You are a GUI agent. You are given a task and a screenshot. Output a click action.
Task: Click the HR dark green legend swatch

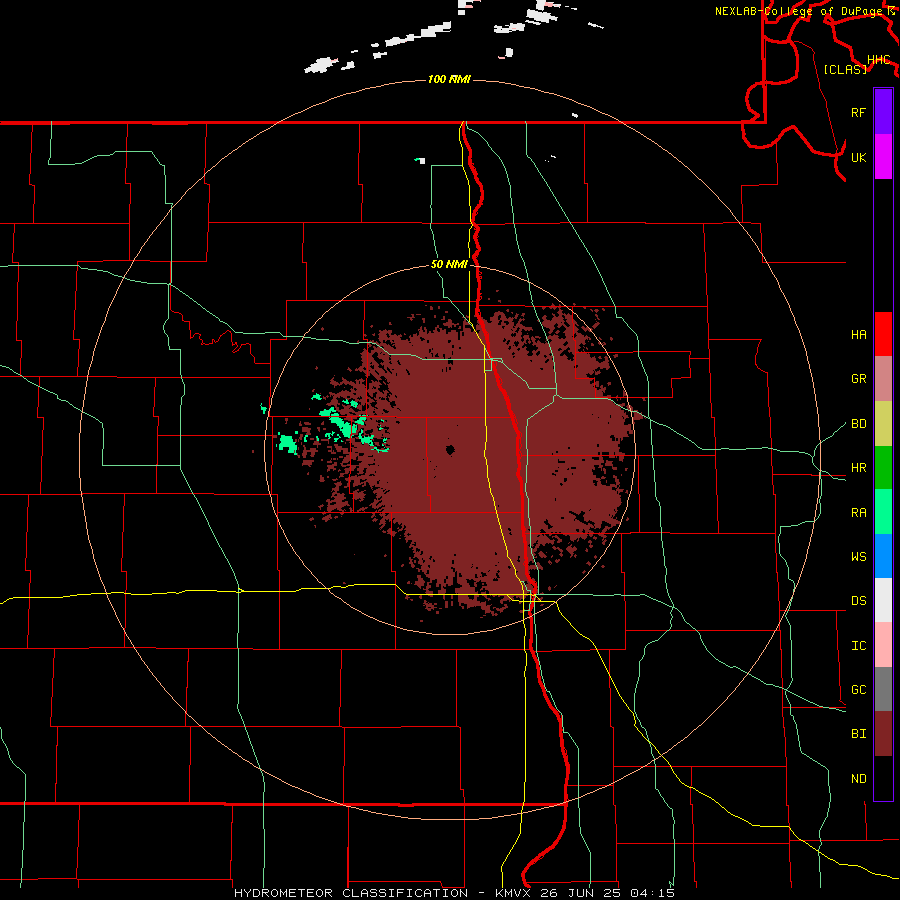coord(883,468)
